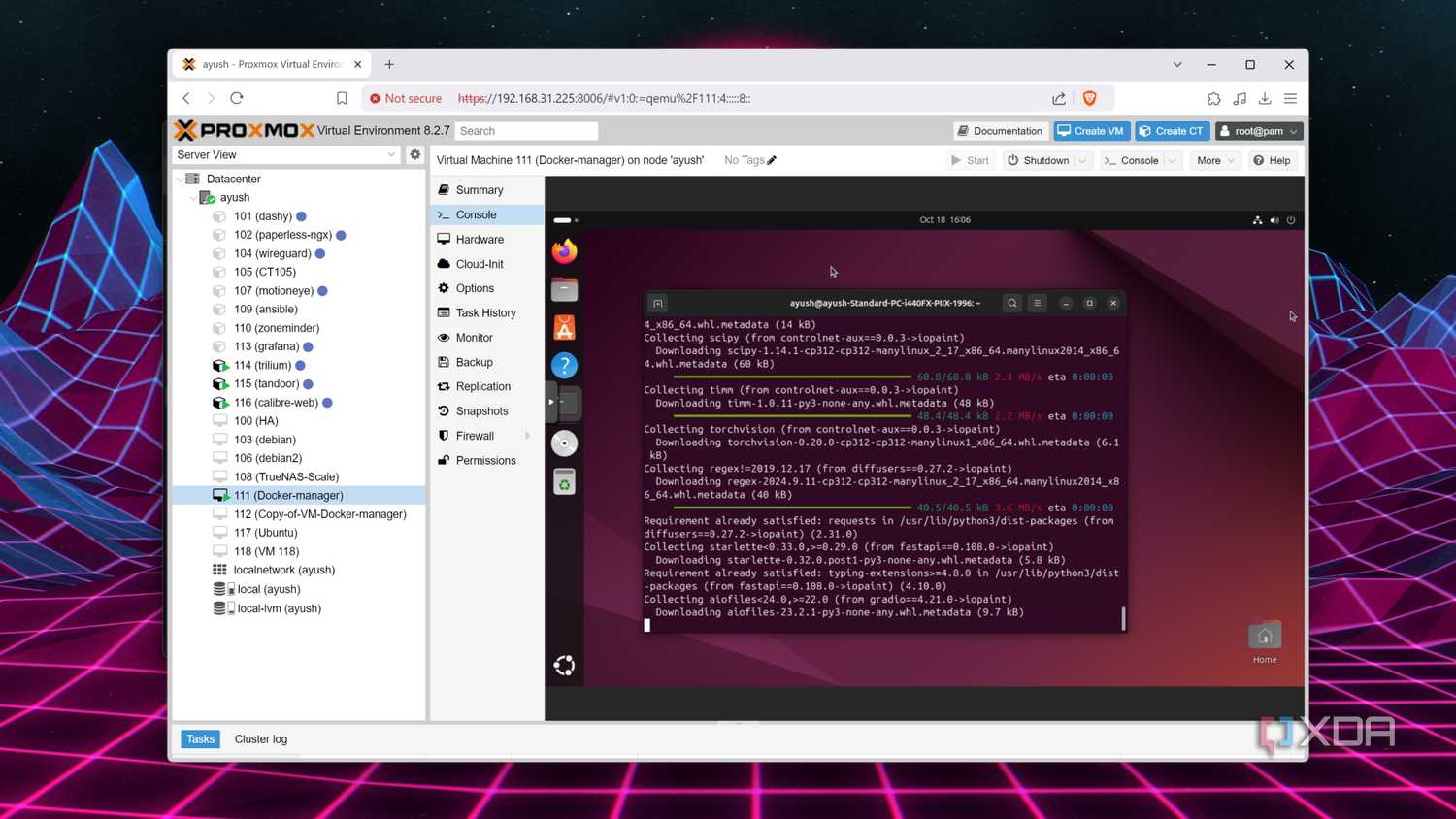1456x819 pixels.
Task: Open the Ubuntu clock Oct 18 16:06
Action: [944, 220]
